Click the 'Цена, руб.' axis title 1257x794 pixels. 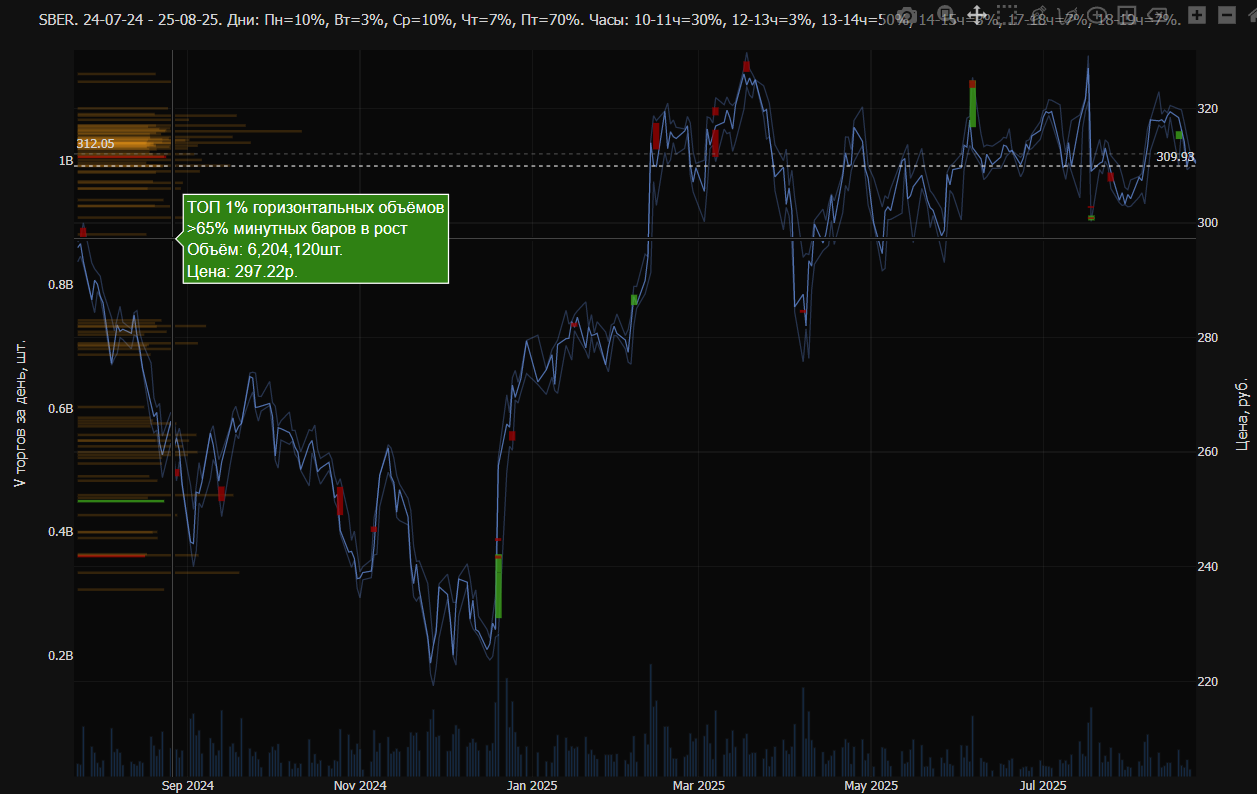[1241, 413]
